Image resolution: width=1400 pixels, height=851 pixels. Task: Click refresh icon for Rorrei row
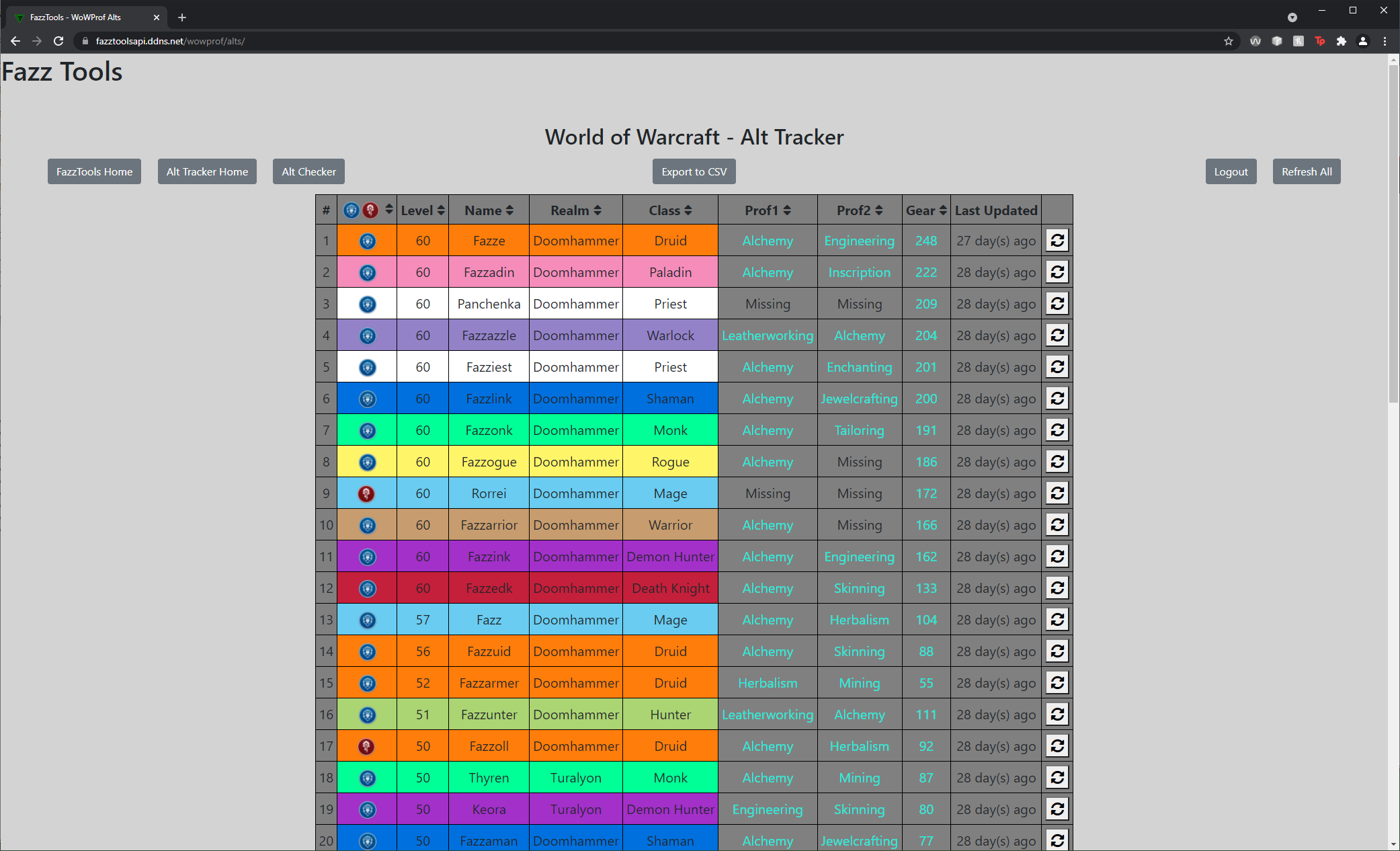[1057, 493]
